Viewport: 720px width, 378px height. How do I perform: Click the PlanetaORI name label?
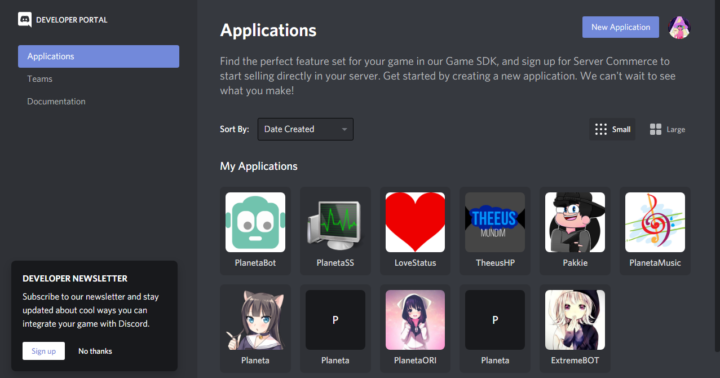[415, 361]
